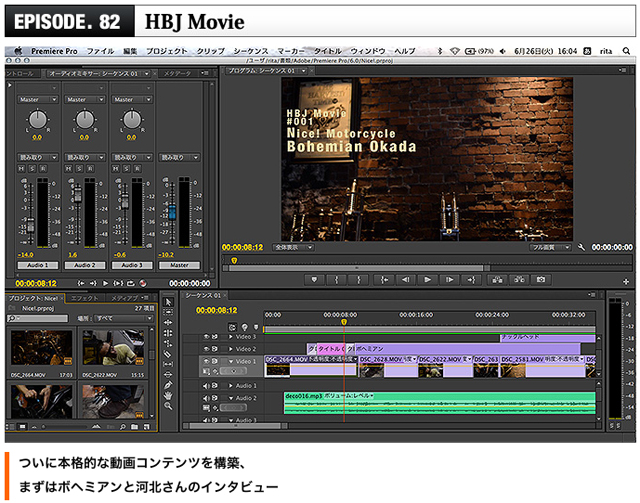Toggle Video 3 track eye visibility

(207, 337)
